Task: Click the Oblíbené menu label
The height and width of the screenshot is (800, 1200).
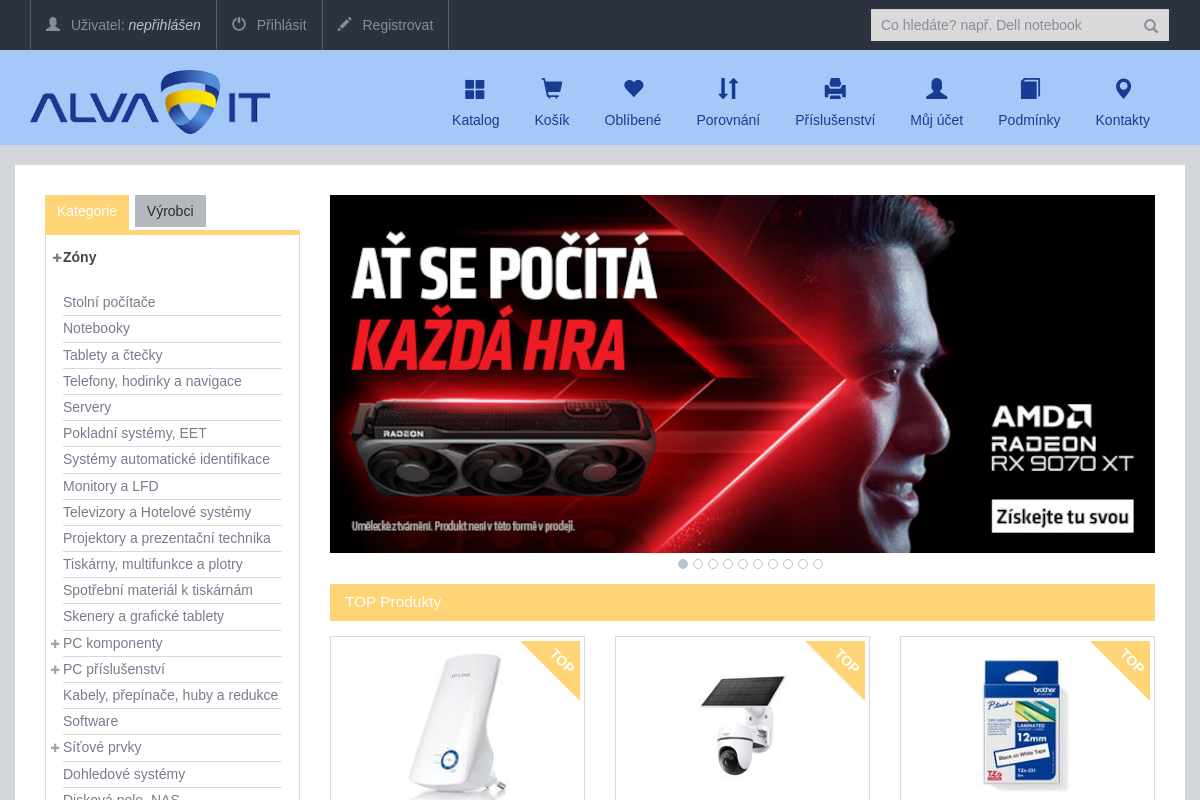Action: point(633,120)
